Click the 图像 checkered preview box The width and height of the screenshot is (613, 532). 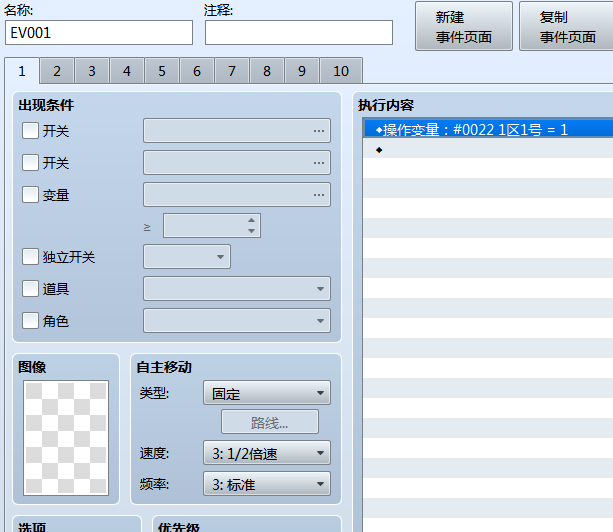[x=66, y=438]
